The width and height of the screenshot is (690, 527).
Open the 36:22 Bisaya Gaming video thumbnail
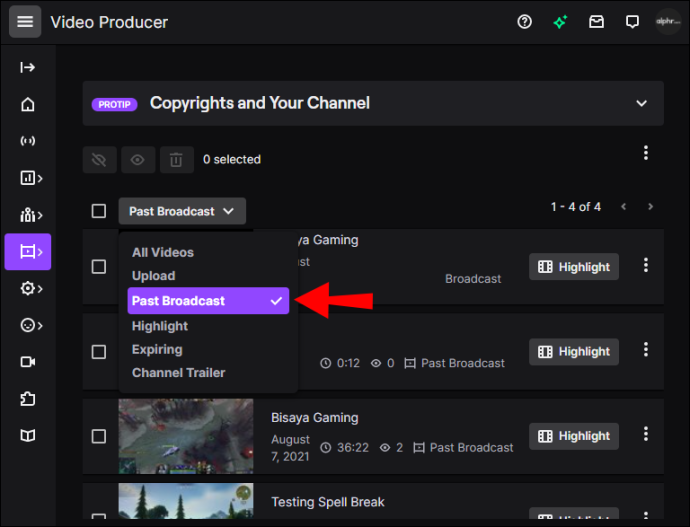pos(186,436)
